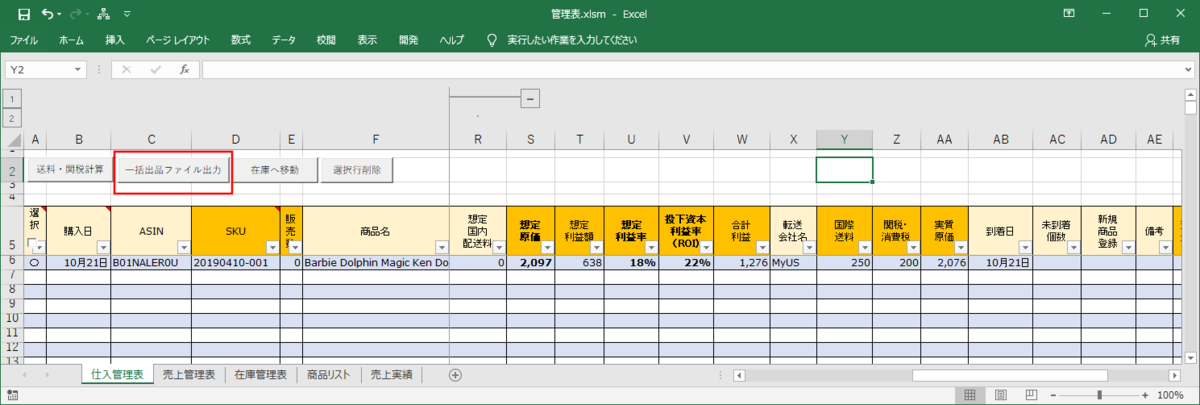The image size is (1200, 405).
Task: Switch to Normal view icon in status bar
Action: 969,395
